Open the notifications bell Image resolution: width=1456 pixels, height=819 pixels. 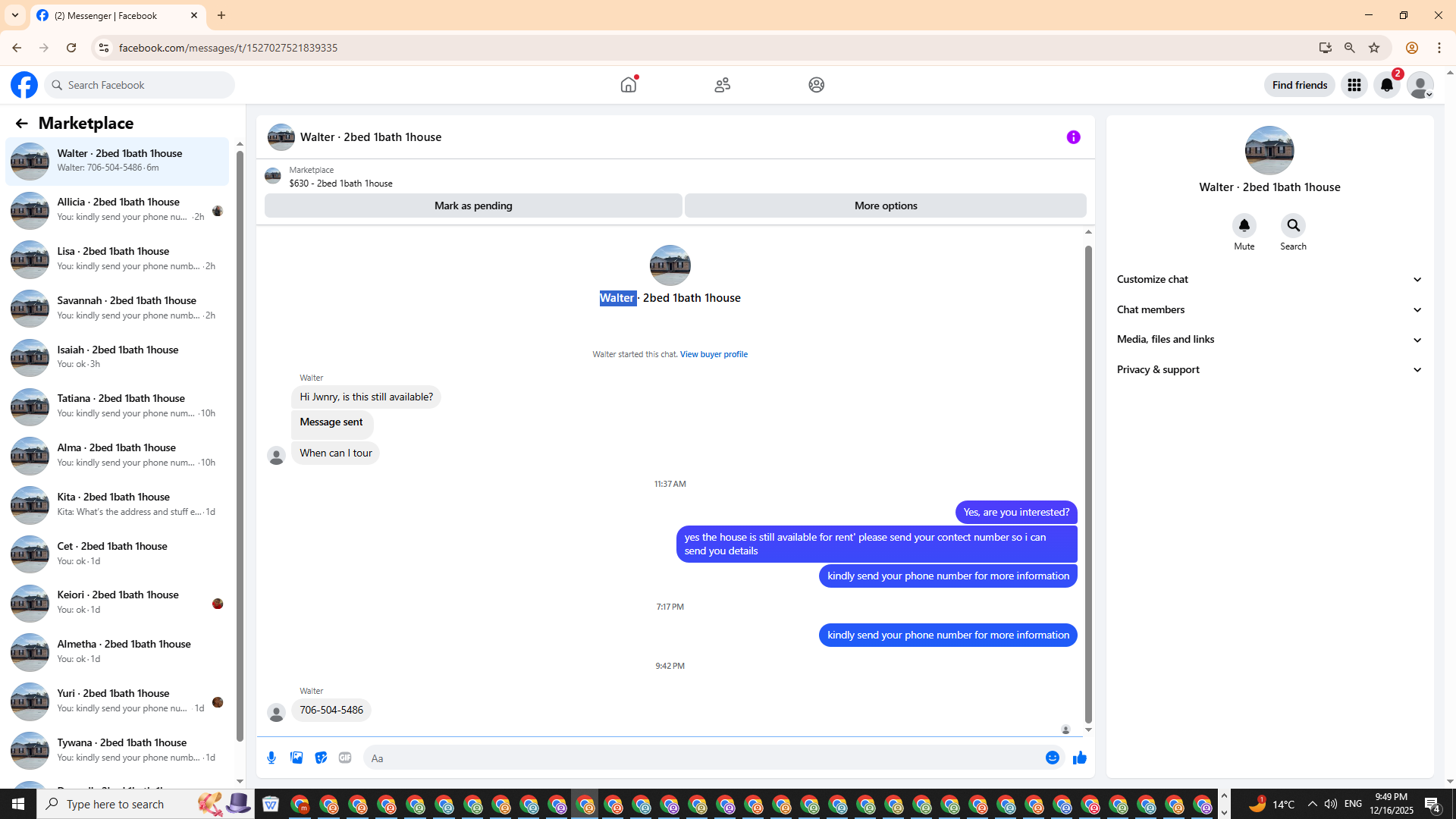[x=1387, y=85]
